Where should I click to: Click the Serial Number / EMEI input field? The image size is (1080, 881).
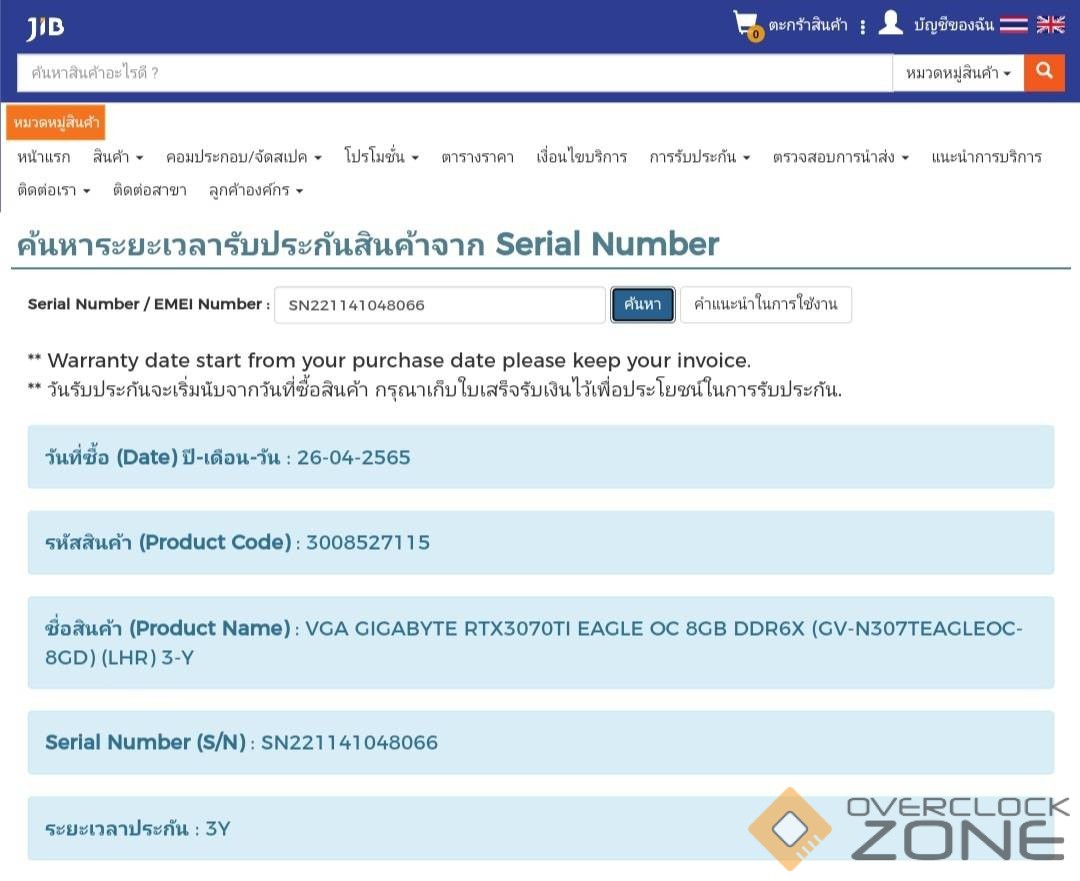(439, 305)
